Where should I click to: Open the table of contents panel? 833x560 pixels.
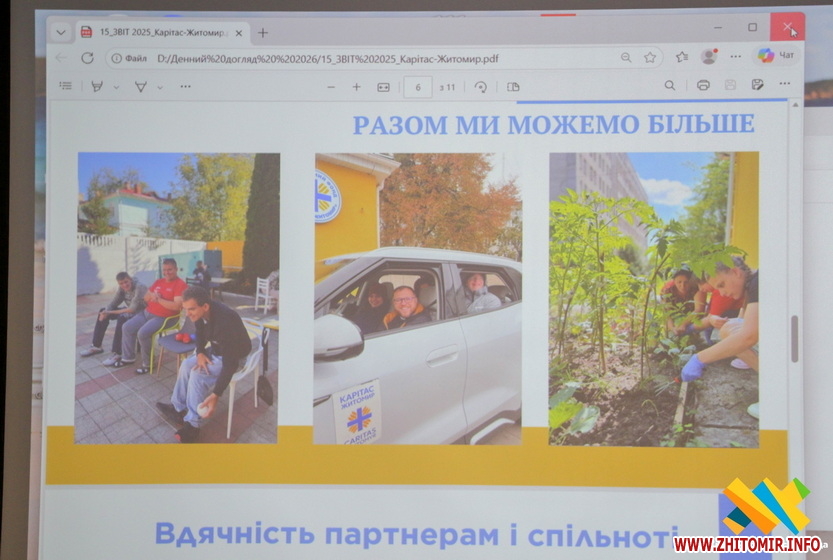pos(65,87)
